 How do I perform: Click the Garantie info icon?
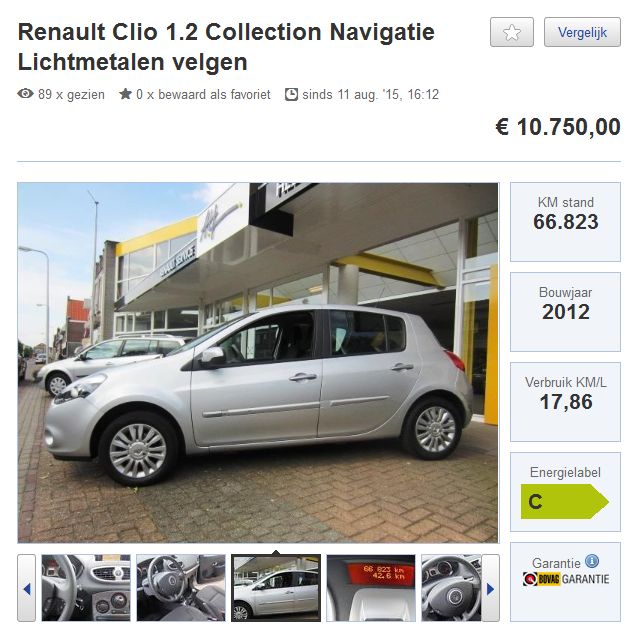coord(592,561)
